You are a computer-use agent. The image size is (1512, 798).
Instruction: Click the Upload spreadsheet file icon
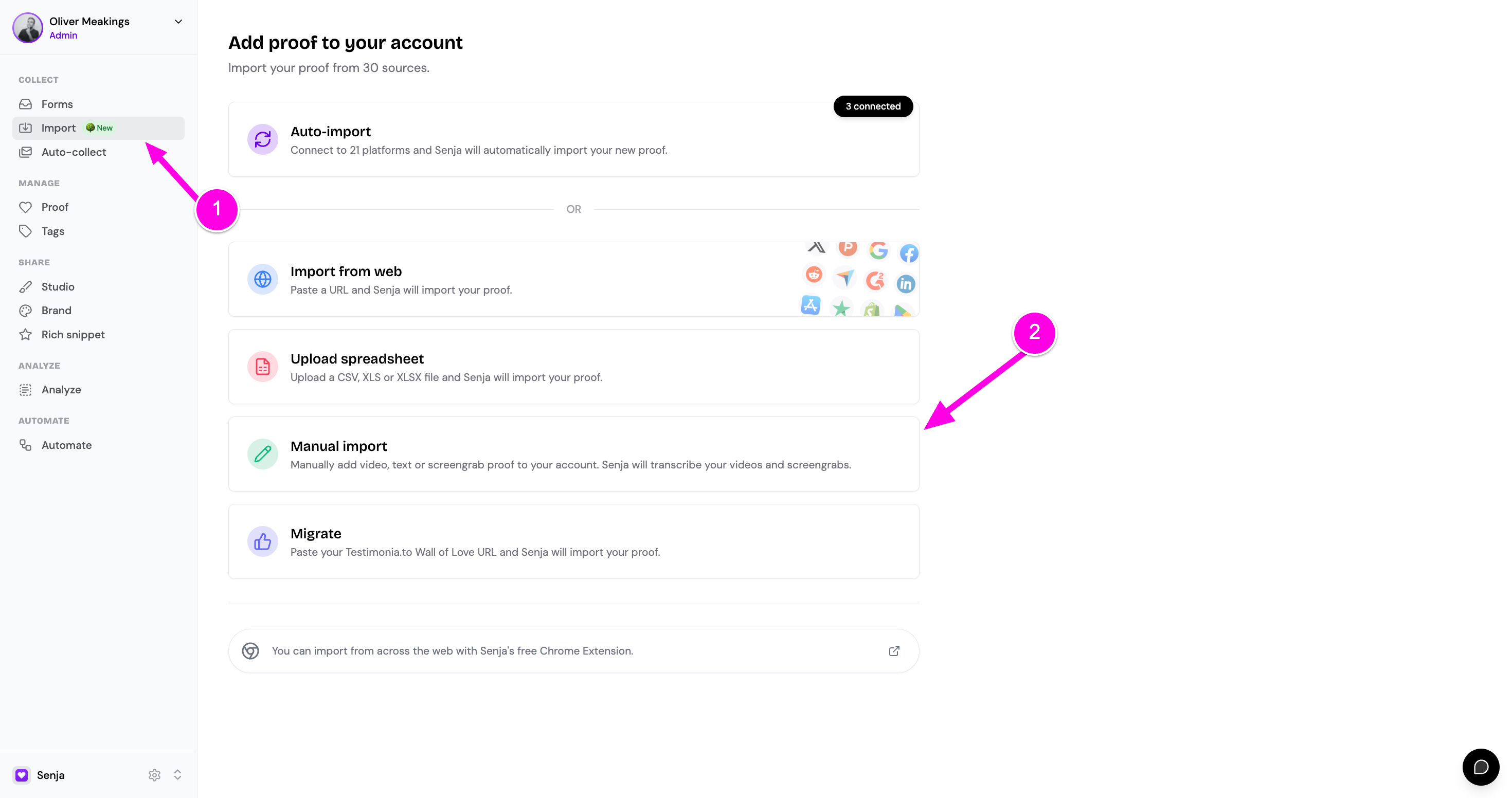click(262, 367)
